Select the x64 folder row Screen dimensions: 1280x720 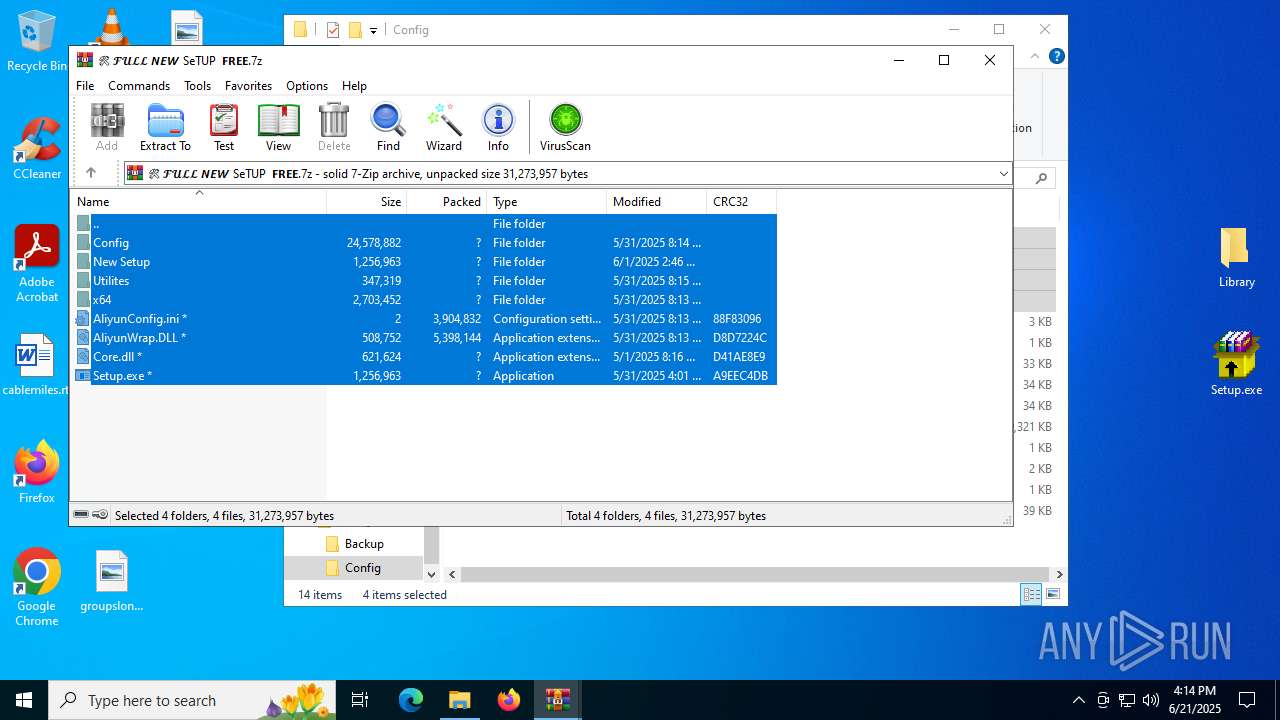tap(424, 300)
